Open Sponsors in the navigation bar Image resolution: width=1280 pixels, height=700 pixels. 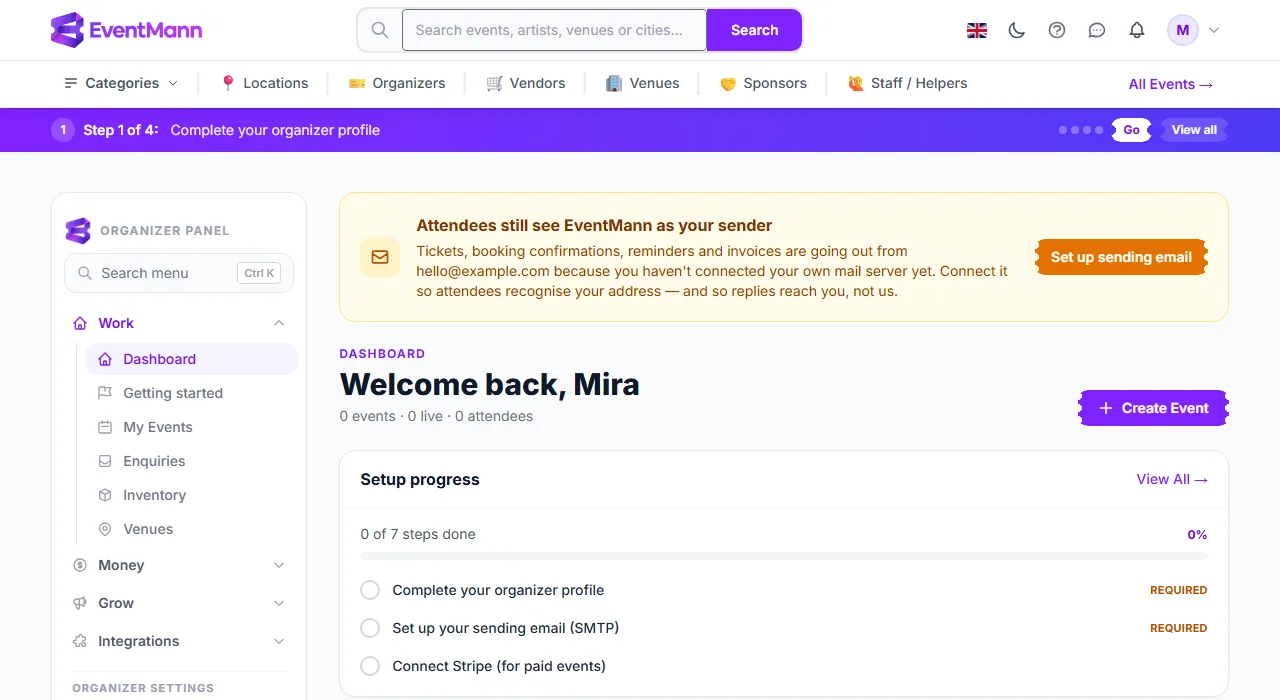[763, 83]
